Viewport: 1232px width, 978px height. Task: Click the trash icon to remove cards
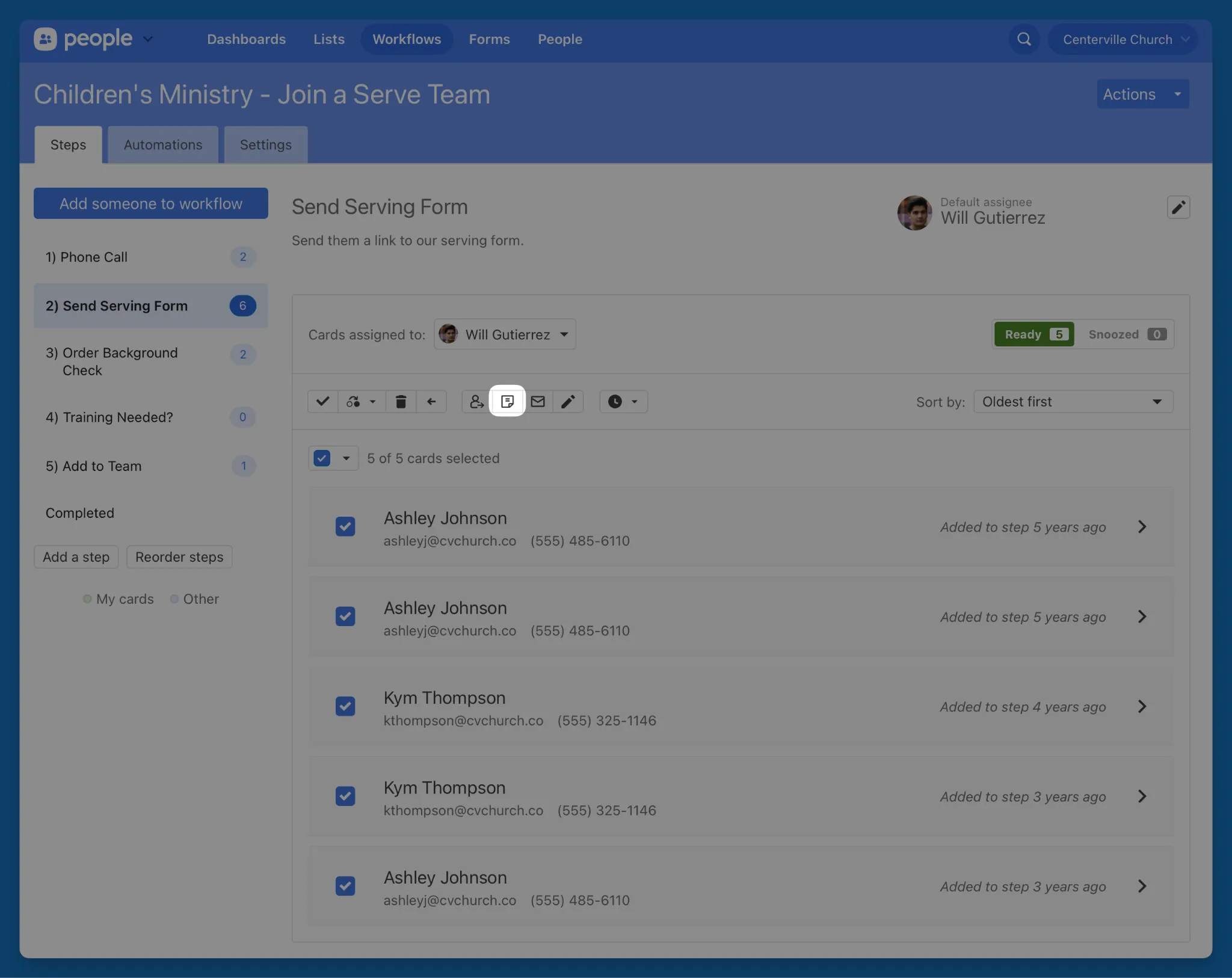coord(401,401)
